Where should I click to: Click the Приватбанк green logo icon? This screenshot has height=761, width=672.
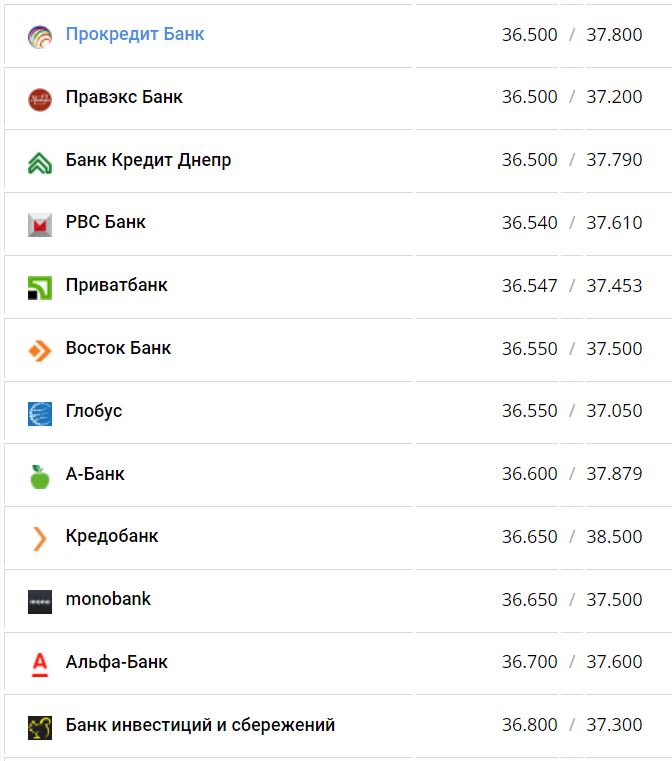[40, 288]
